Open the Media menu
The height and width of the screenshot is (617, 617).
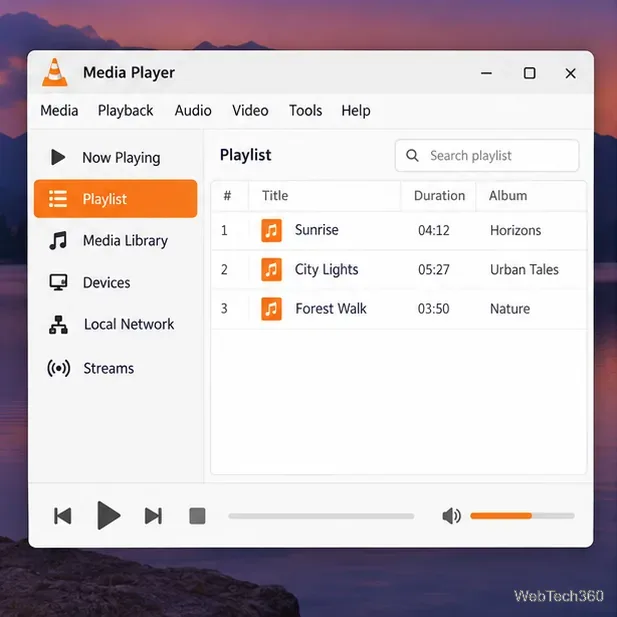pos(59,111)
